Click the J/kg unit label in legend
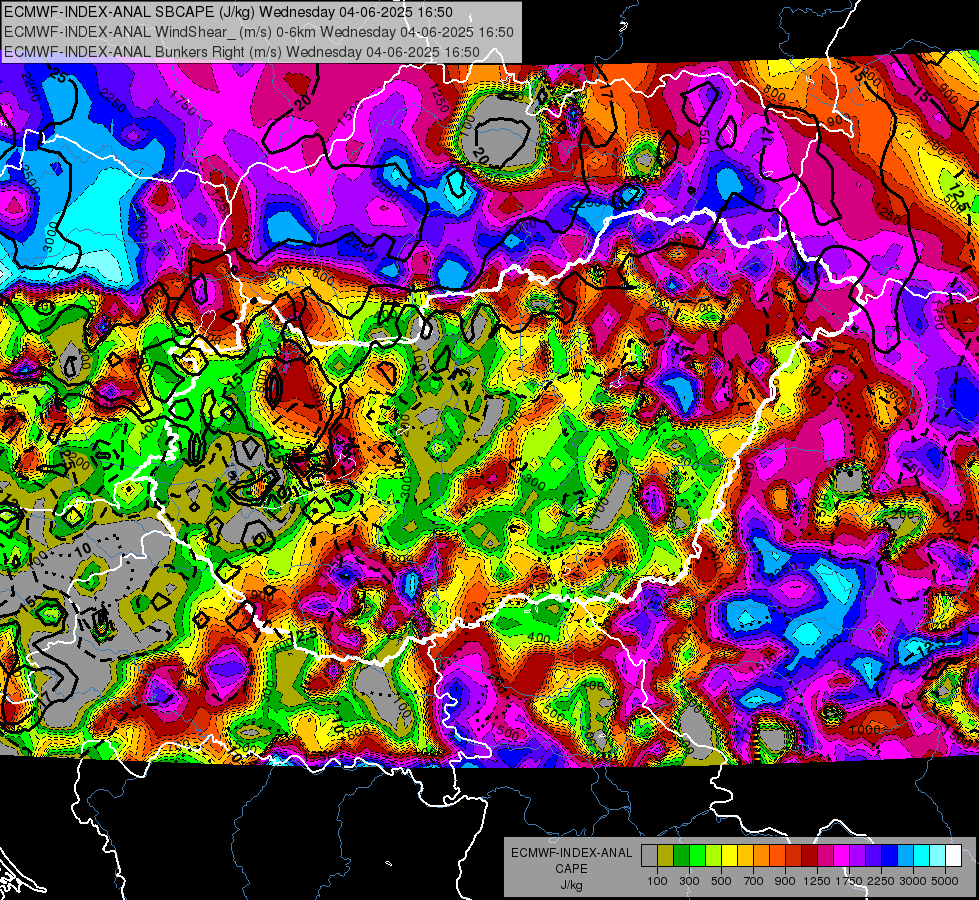 (x=571, y=885)
